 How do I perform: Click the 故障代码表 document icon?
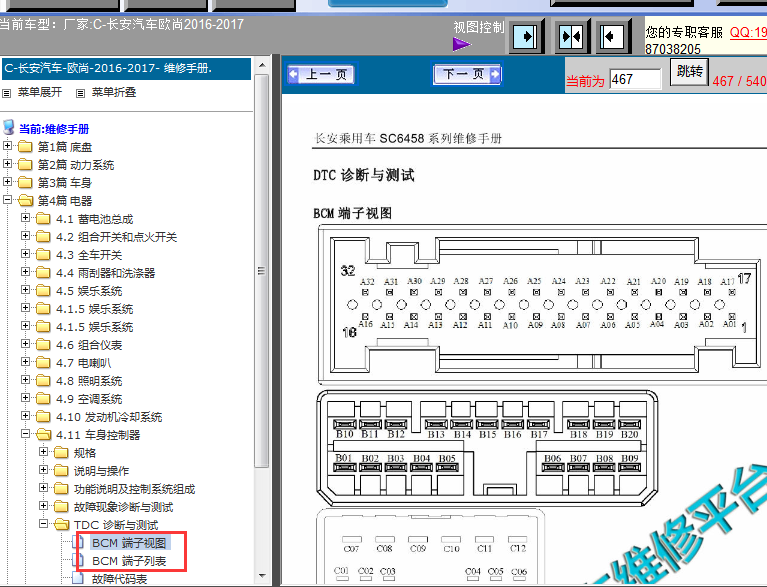(x=78, y=578)
